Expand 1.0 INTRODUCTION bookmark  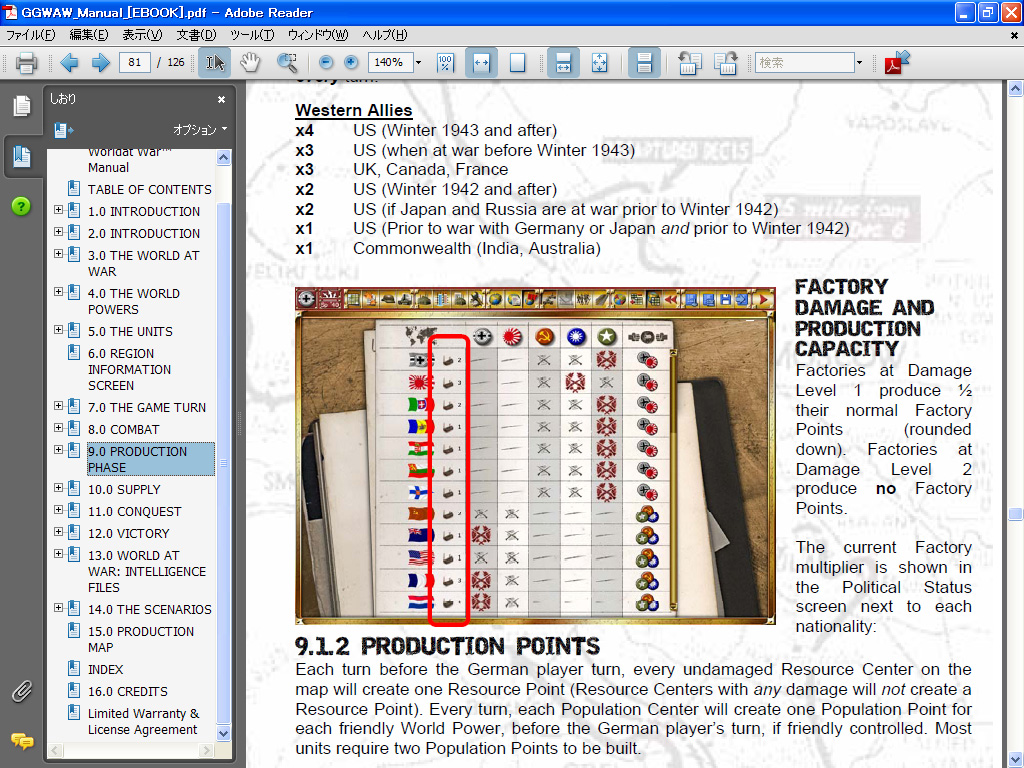click(x=58, y=210)
